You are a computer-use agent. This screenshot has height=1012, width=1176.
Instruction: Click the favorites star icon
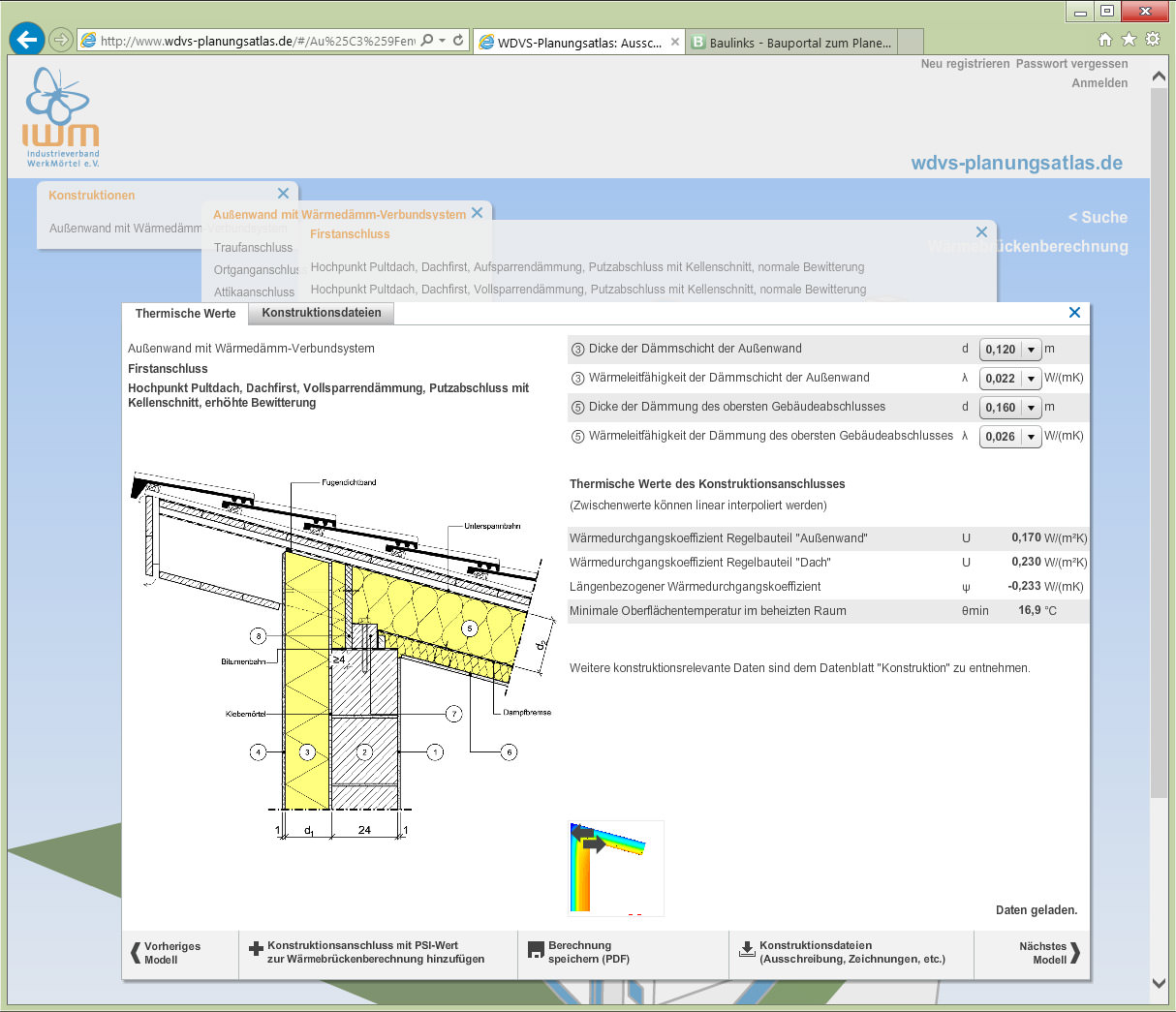pyautogui.click(x=1129, y=40)
